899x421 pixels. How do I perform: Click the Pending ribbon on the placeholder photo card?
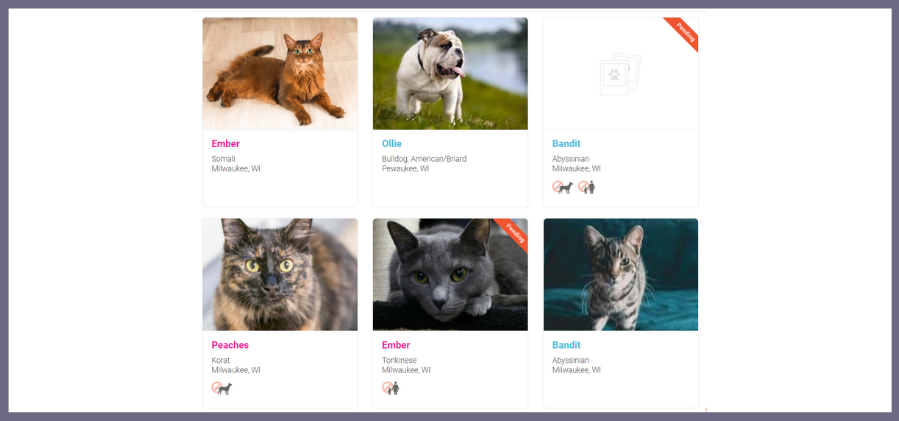(x=683, y=32)
